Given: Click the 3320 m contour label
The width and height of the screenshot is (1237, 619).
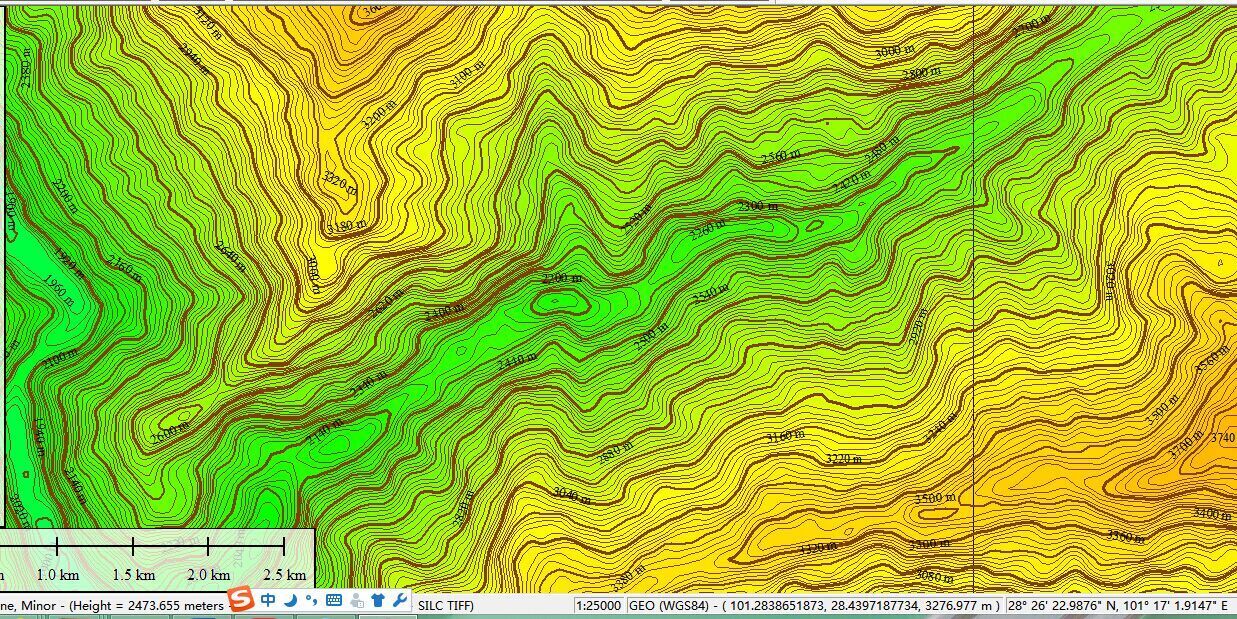Looking at the screenshot, I should click(818, 548).
